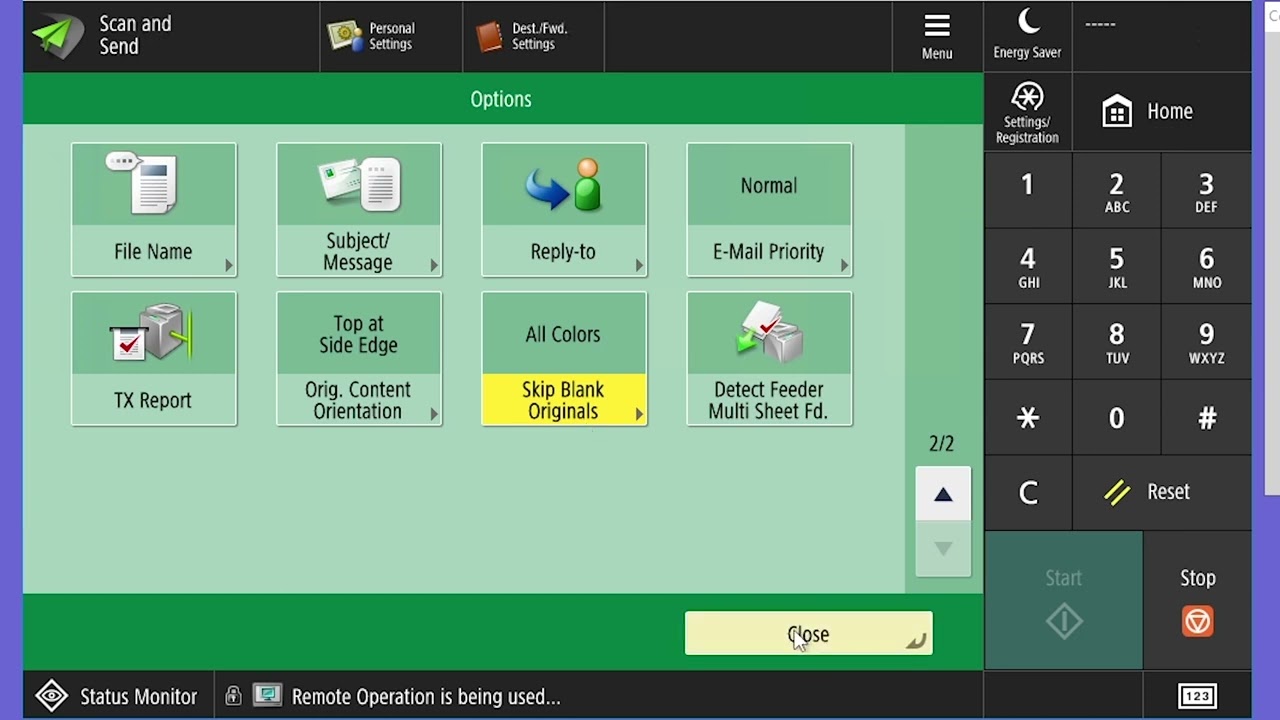Go to previous options page with up arrow
1280x720 pixels.
click(x=943, y=494)
